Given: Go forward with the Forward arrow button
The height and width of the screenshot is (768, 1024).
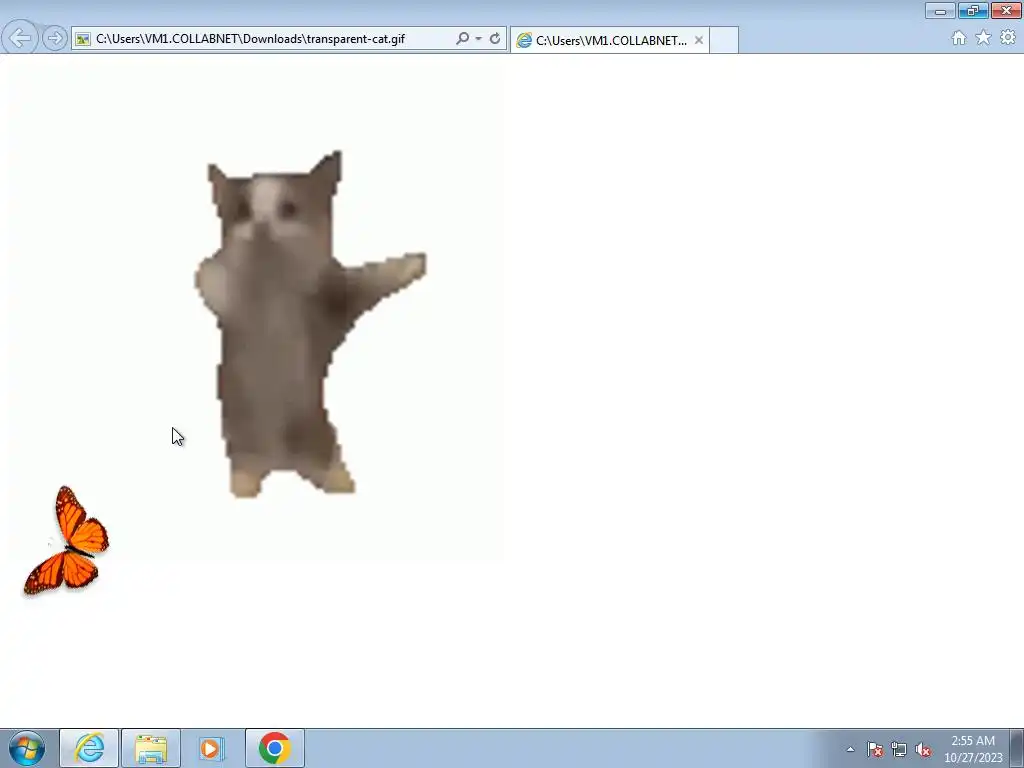Looking at the screenshot, I should tap(55, 39).
